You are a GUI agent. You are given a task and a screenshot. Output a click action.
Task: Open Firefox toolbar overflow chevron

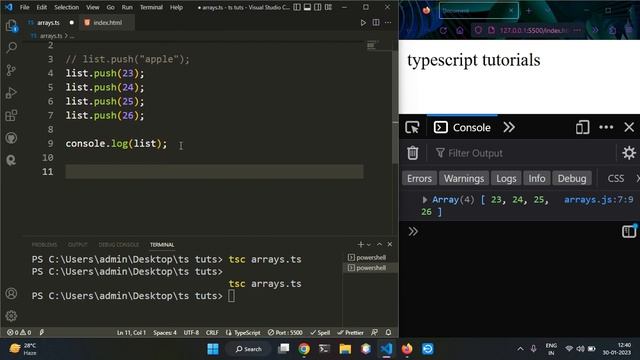tap(595, 30)
